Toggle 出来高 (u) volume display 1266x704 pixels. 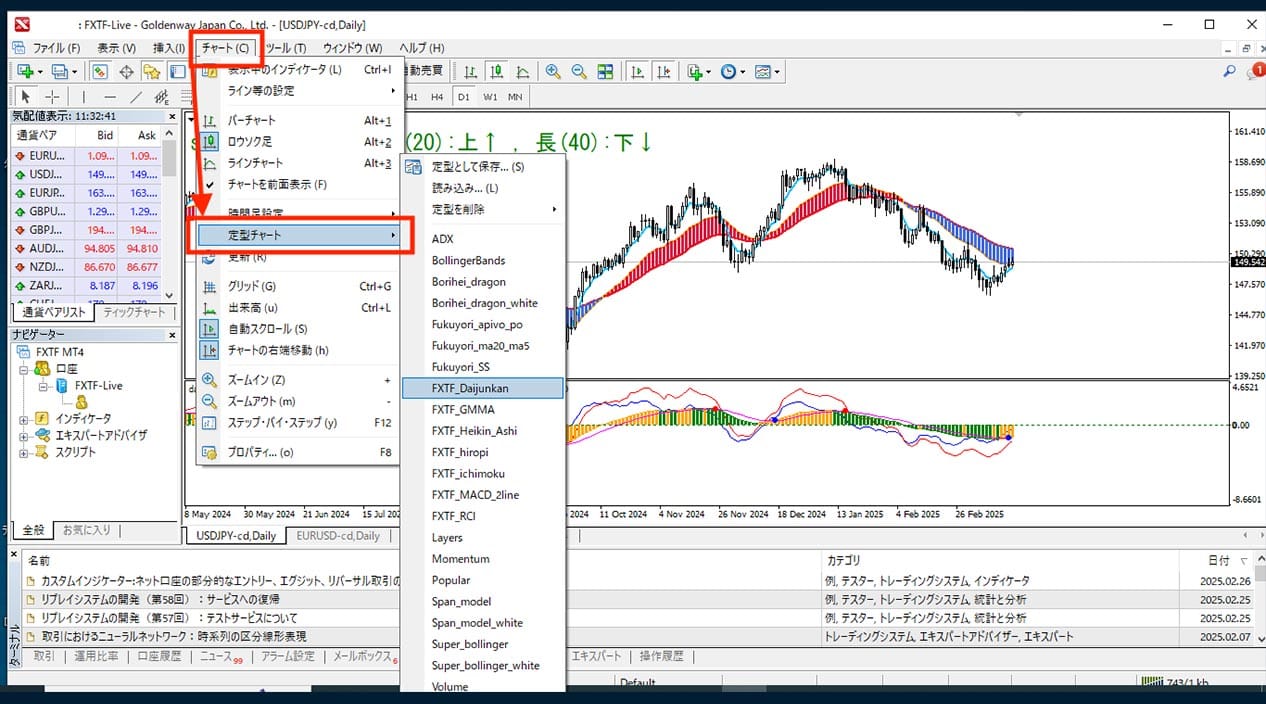click(298, 308)
